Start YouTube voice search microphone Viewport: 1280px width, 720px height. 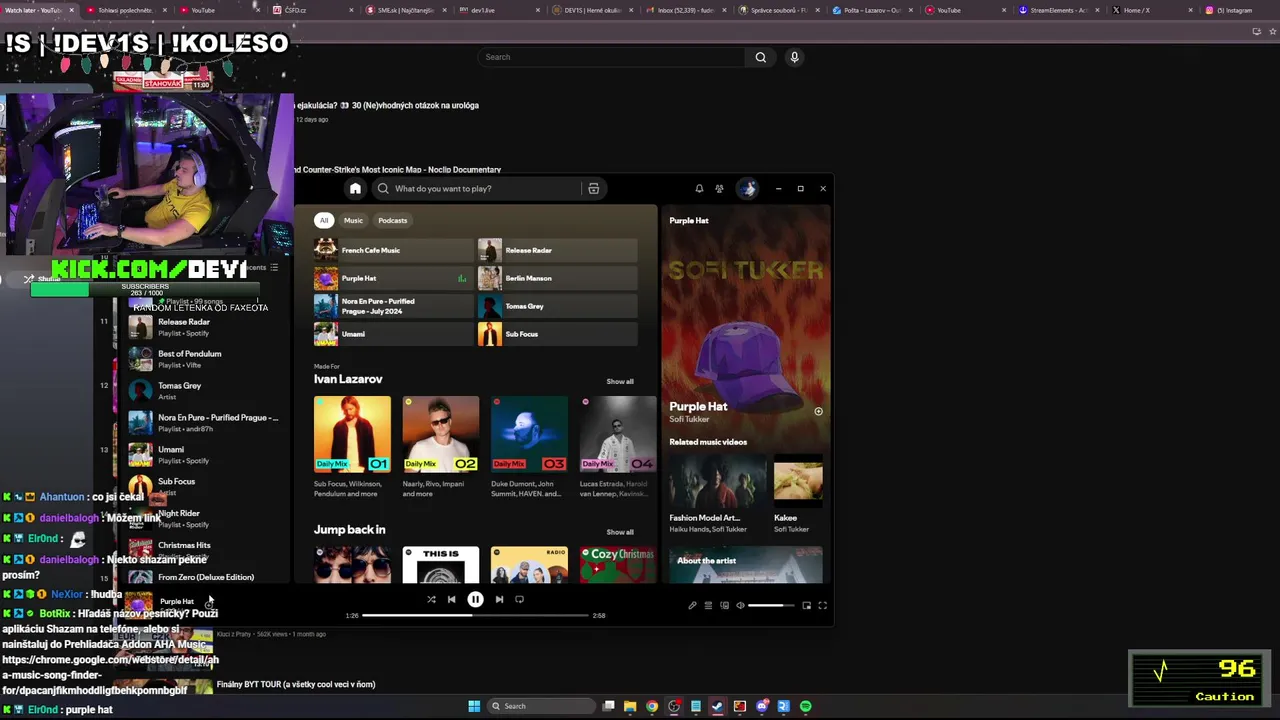(x=794, y=57)
